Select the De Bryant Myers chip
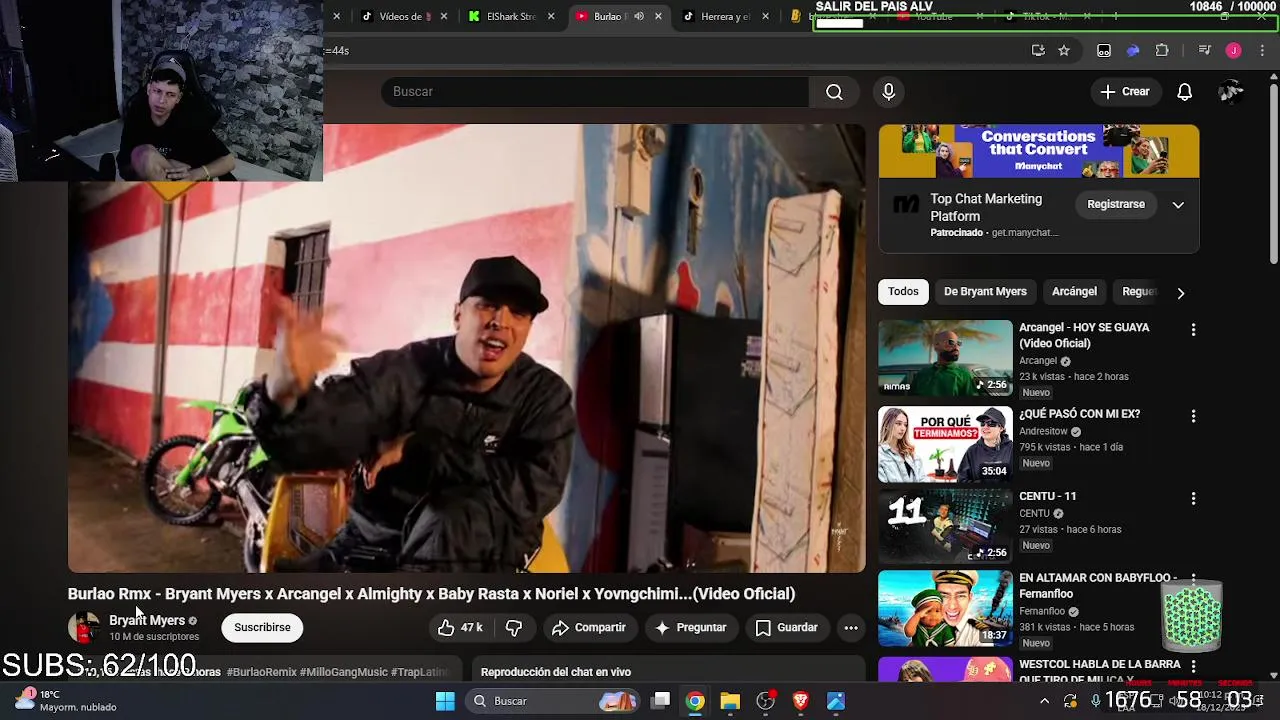 coord(985,292)
